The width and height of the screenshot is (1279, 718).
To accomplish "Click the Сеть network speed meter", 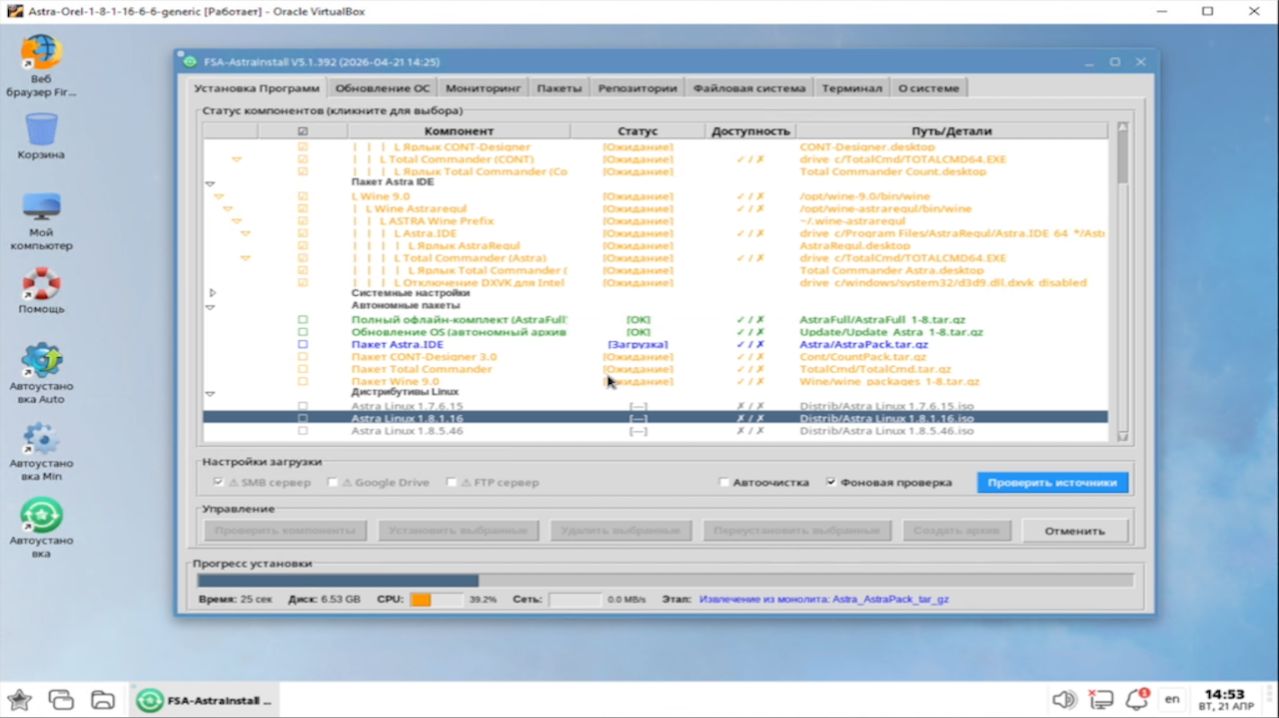I will [575, 599].
